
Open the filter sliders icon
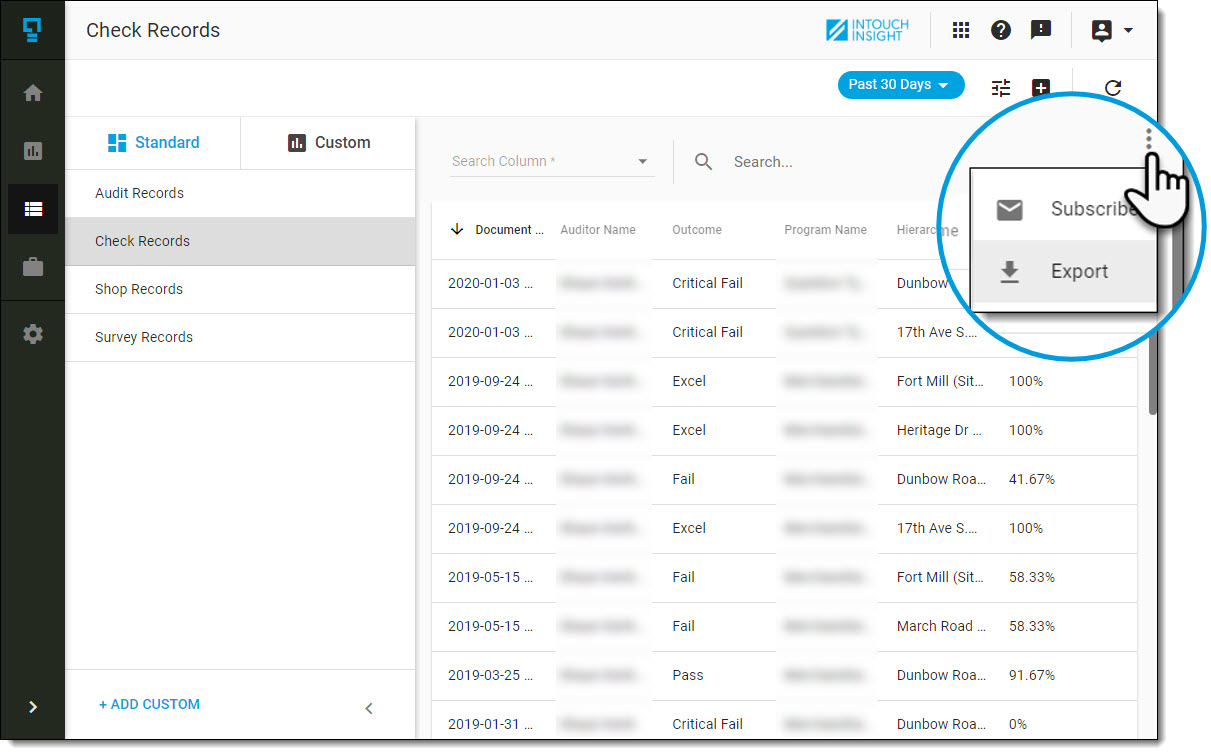1001,88
